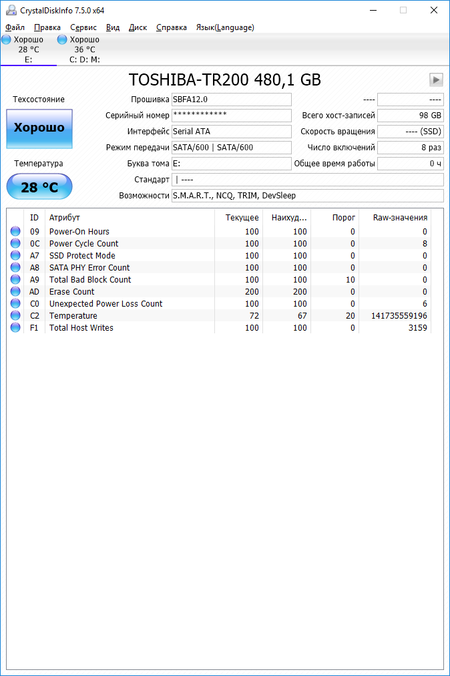
Task: Open the Вид menu
Action: 113,28
